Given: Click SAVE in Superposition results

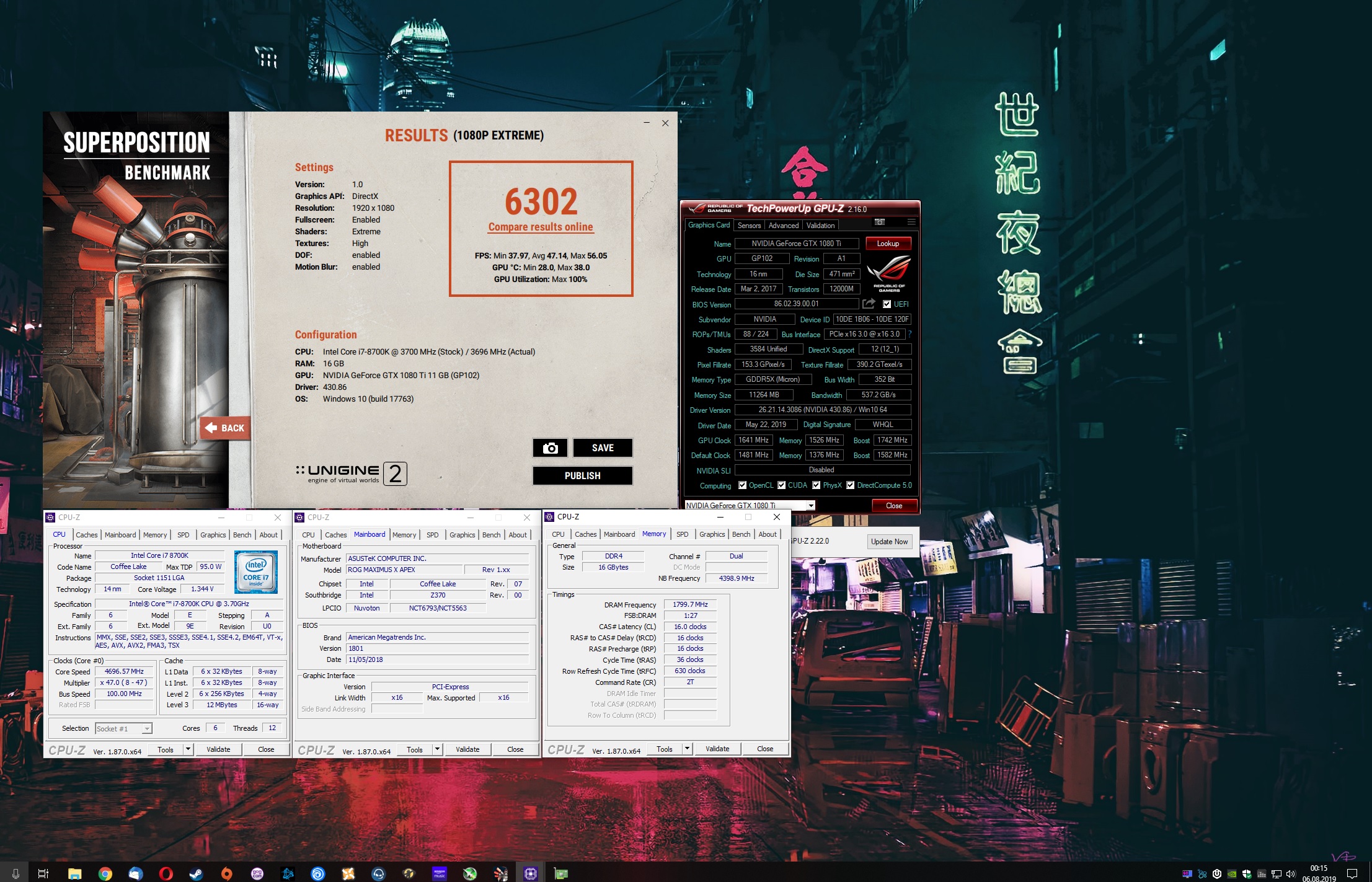Looking at the screenshot, I should (603, 448).
